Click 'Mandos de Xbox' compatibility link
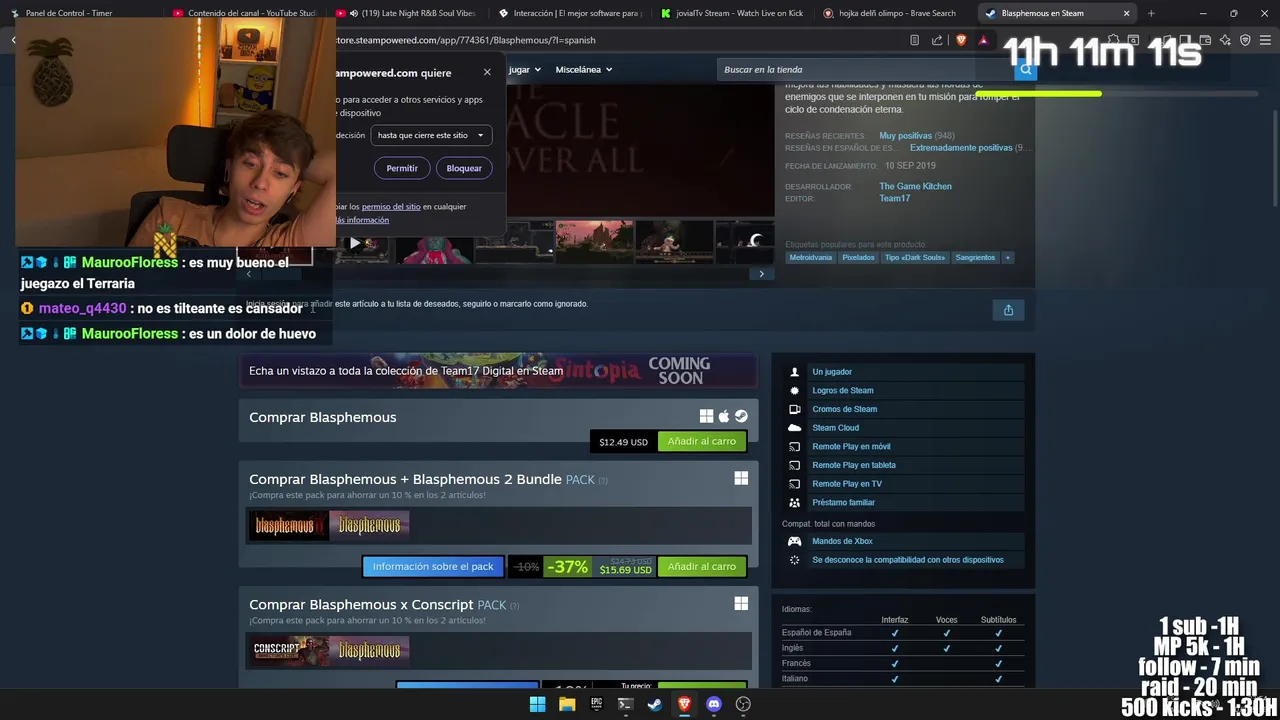 tap(842, 541)
